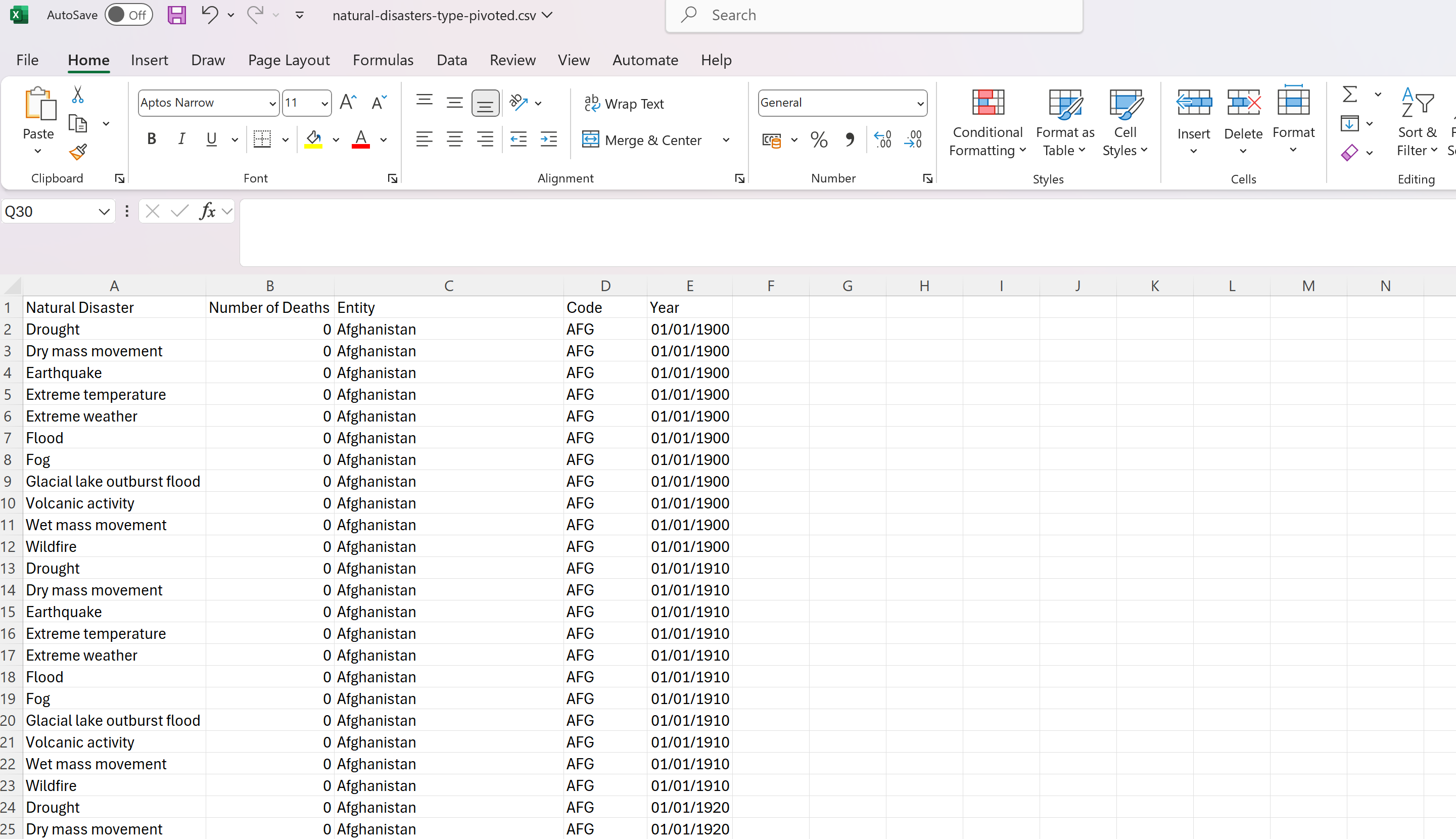Click the Undo button
1456x839 pixels.
pyautogui.click(x=209, y=15)
